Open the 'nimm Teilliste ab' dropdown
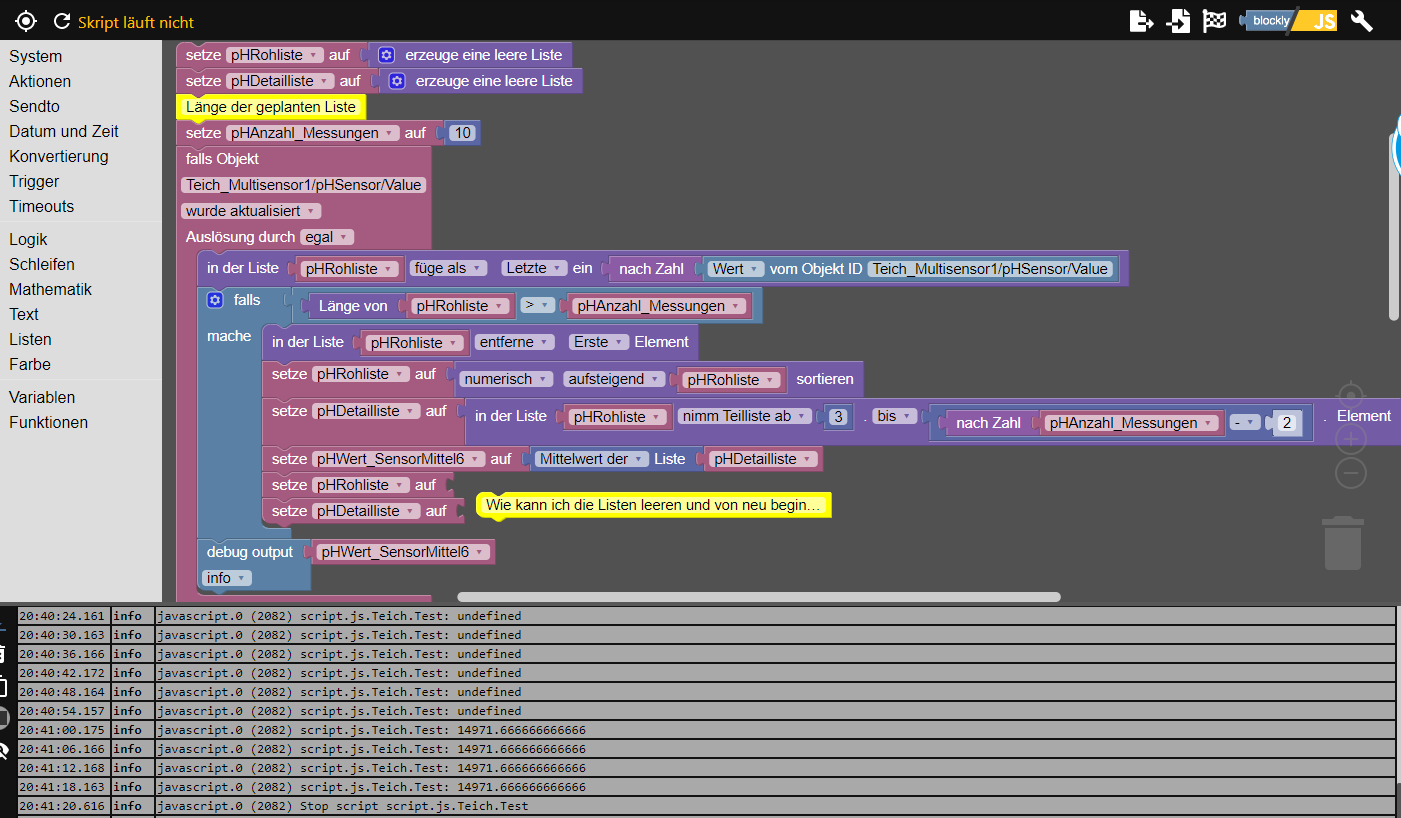The width and height of the screenshot is (1401, 818). point(744,416)
